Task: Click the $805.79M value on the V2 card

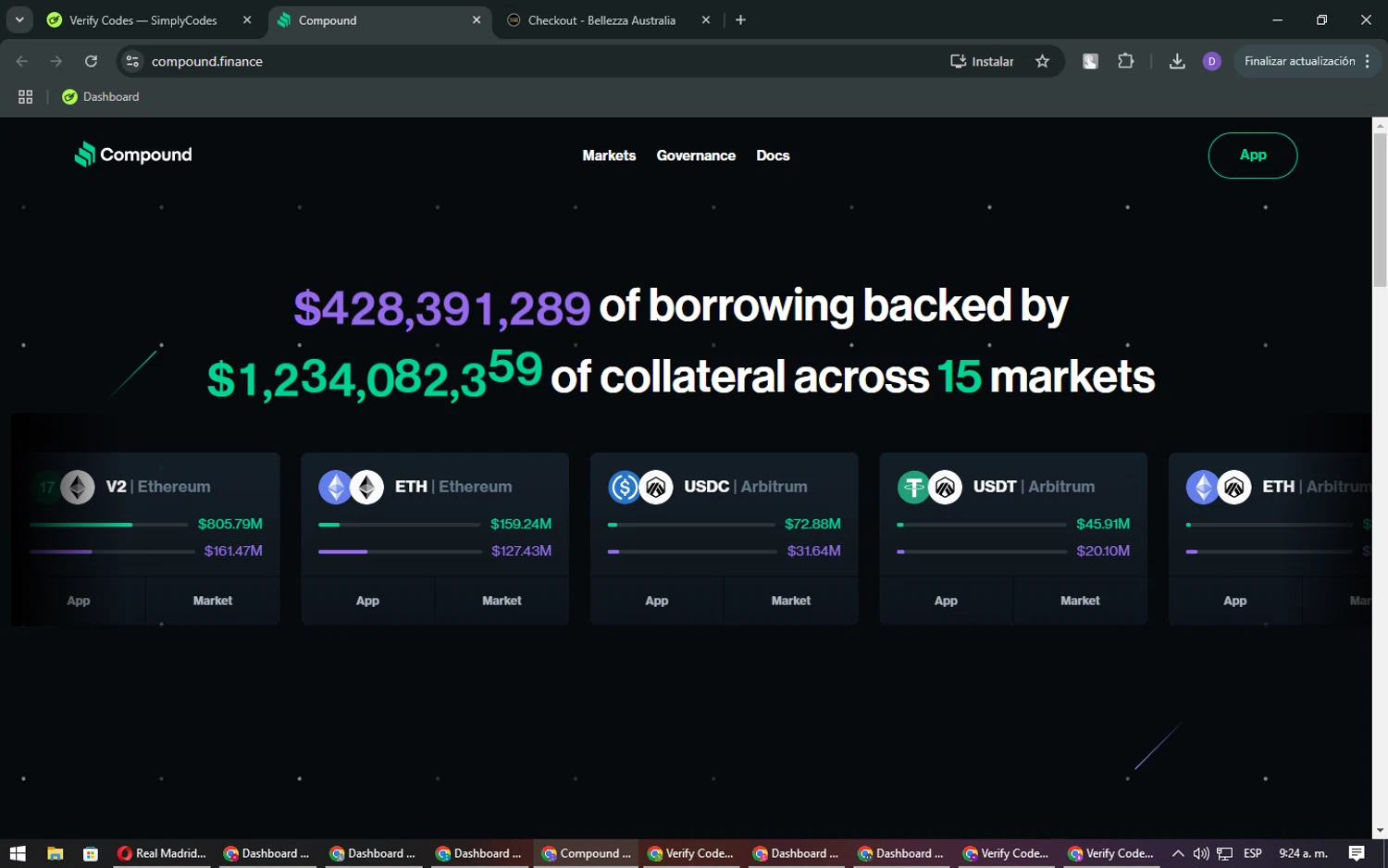Action: point(230,524)
